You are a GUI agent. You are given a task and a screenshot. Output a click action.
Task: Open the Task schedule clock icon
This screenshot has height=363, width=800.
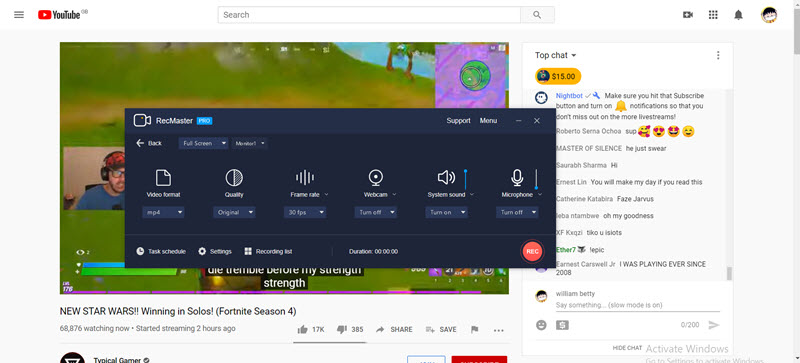(x=140, y=251)
